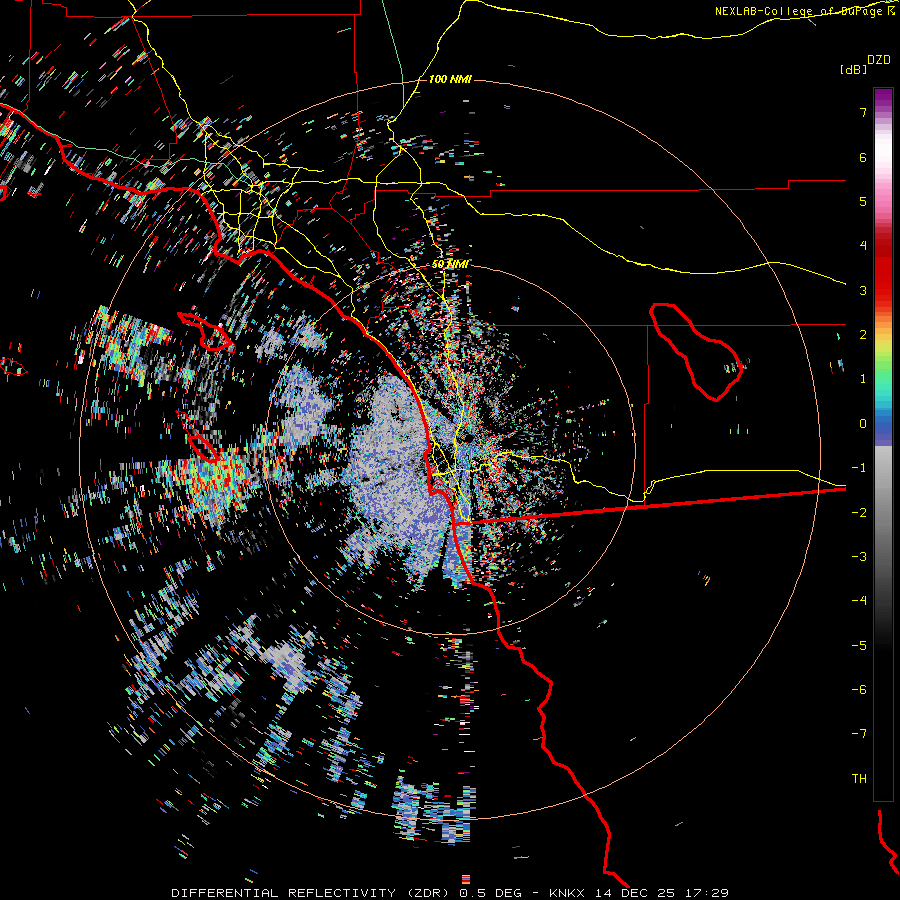Click the "2" value on the dB scale
The height and width of the screenshot is (900, 900).
tap(863, 335)
